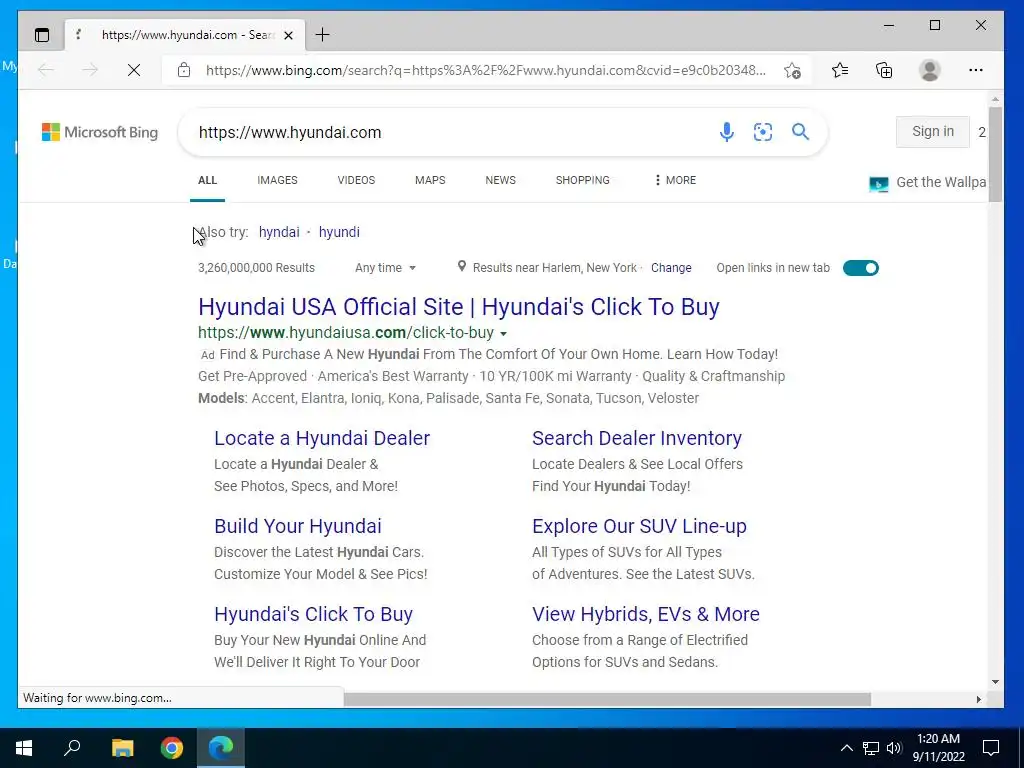Open the Favorites list
The height and width of the screenshot is (768, 1024).
(840, 70)
